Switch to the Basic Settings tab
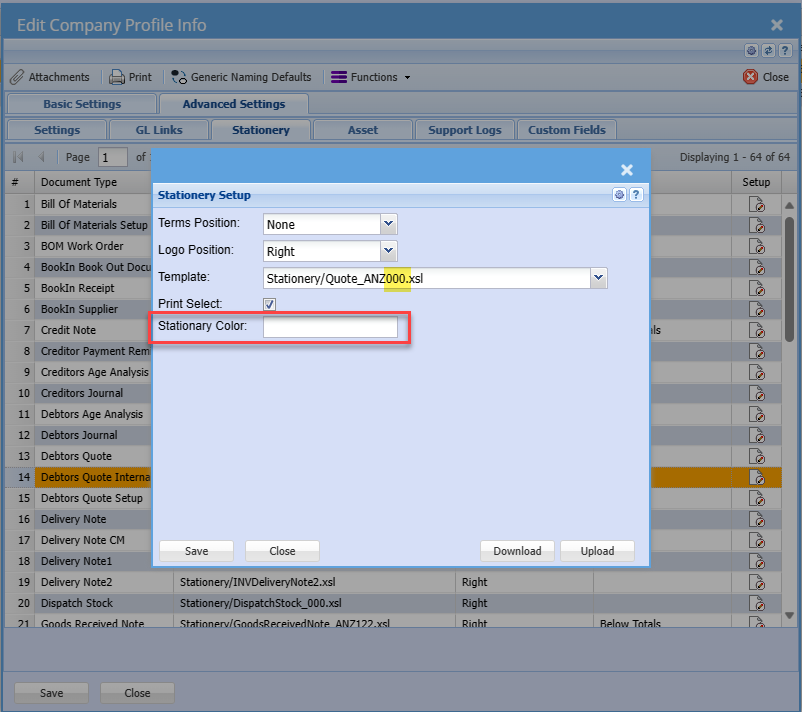The height and width of the screenshot is (712, 802). [82, 104]
